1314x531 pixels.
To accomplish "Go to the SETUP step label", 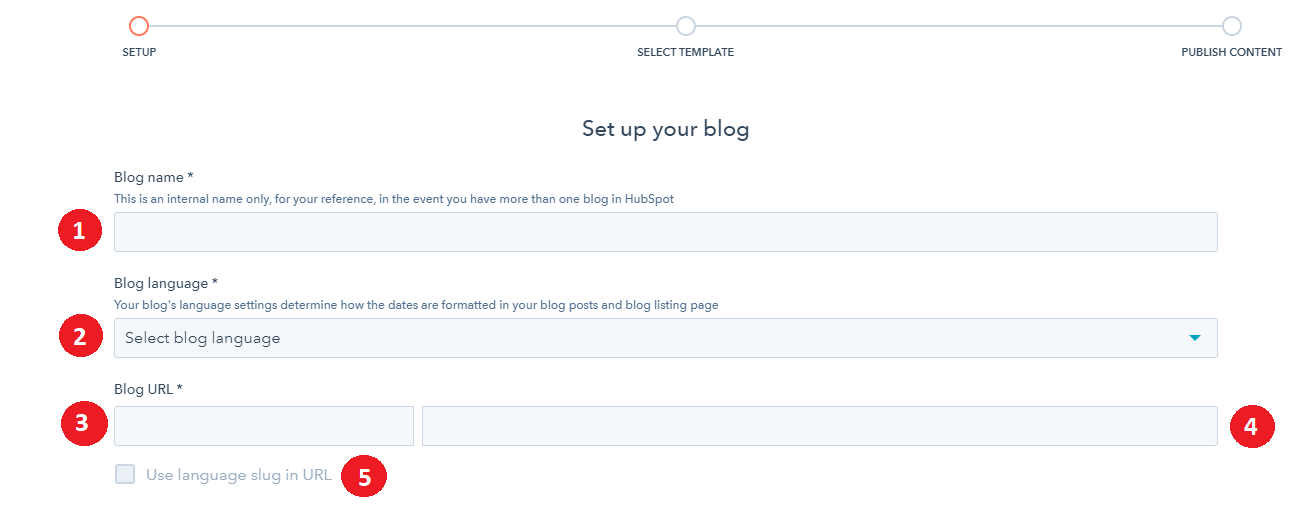I will pyautogui.click(x=139, y=52).
